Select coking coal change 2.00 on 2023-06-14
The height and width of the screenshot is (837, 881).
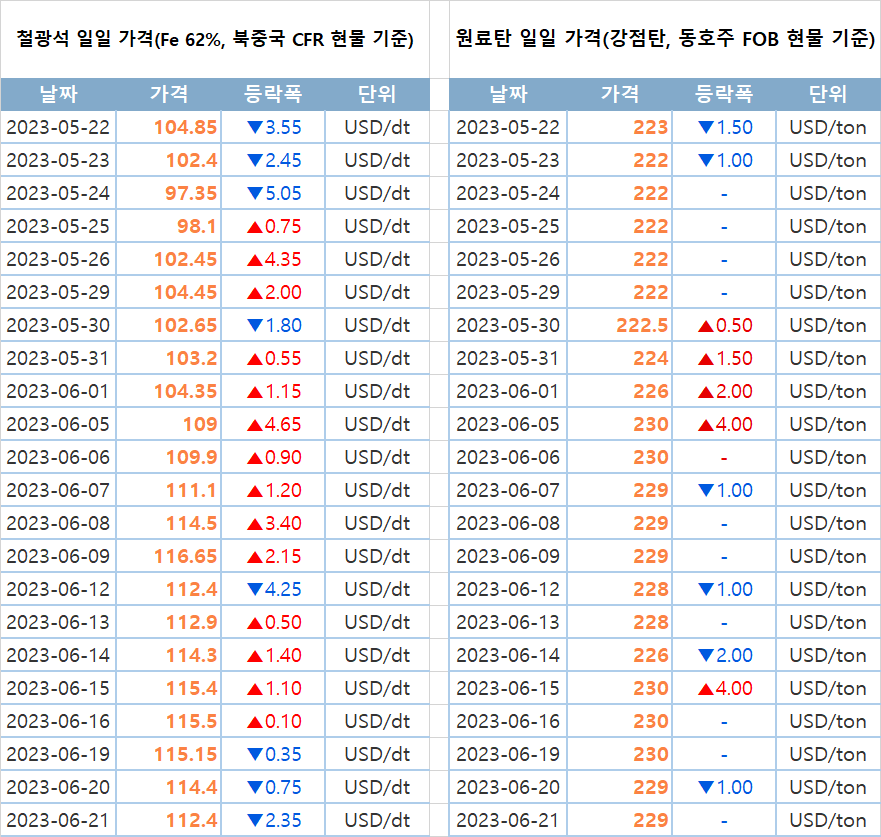pos(725,656)
